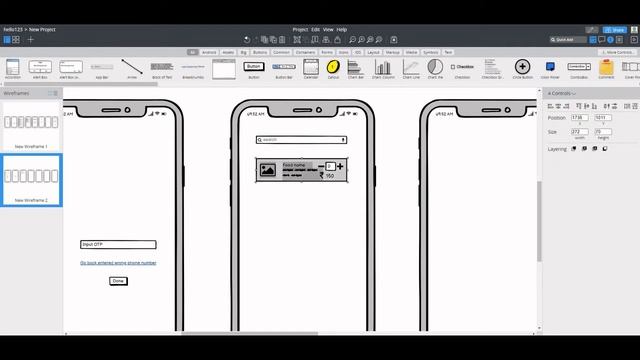Image resolution: width=640 pixels, height=360 pixels.
Task: Click the send to back layering icon
Action: [605, 149]
